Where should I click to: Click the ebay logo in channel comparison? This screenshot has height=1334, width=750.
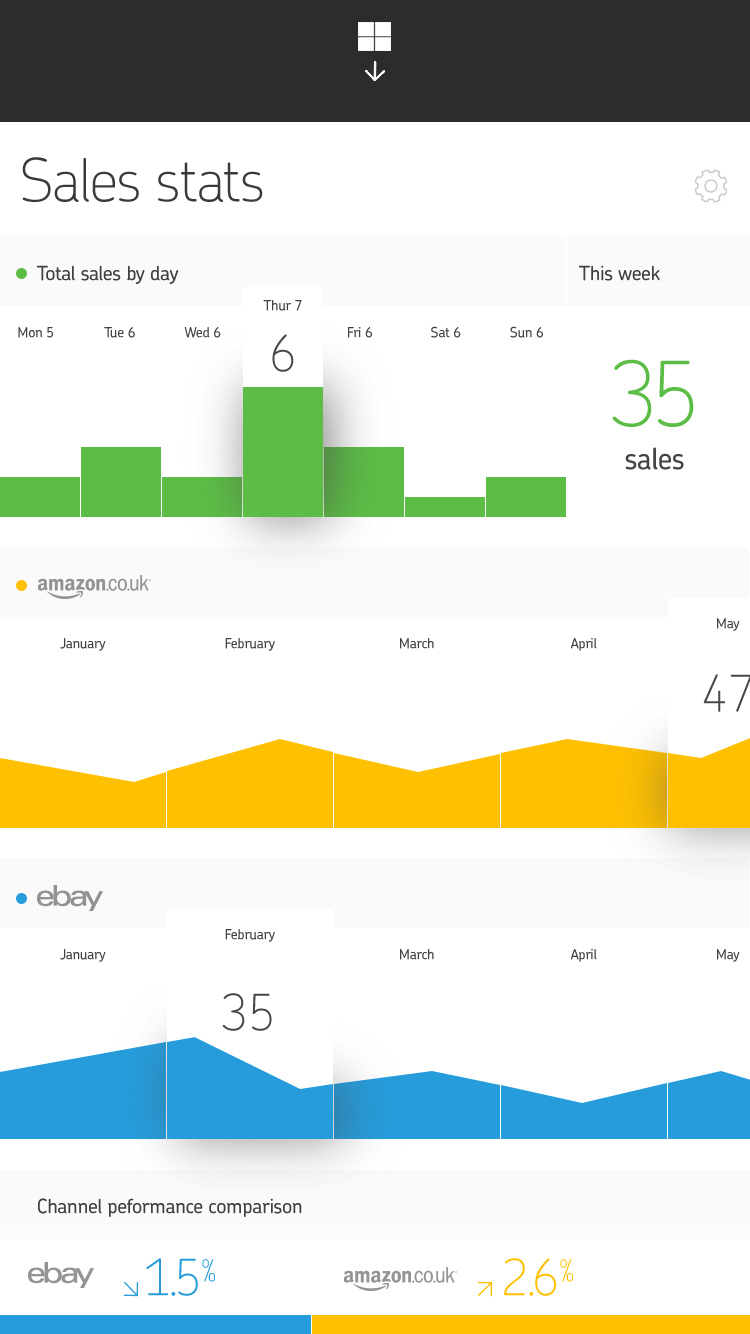[60, 1275]
